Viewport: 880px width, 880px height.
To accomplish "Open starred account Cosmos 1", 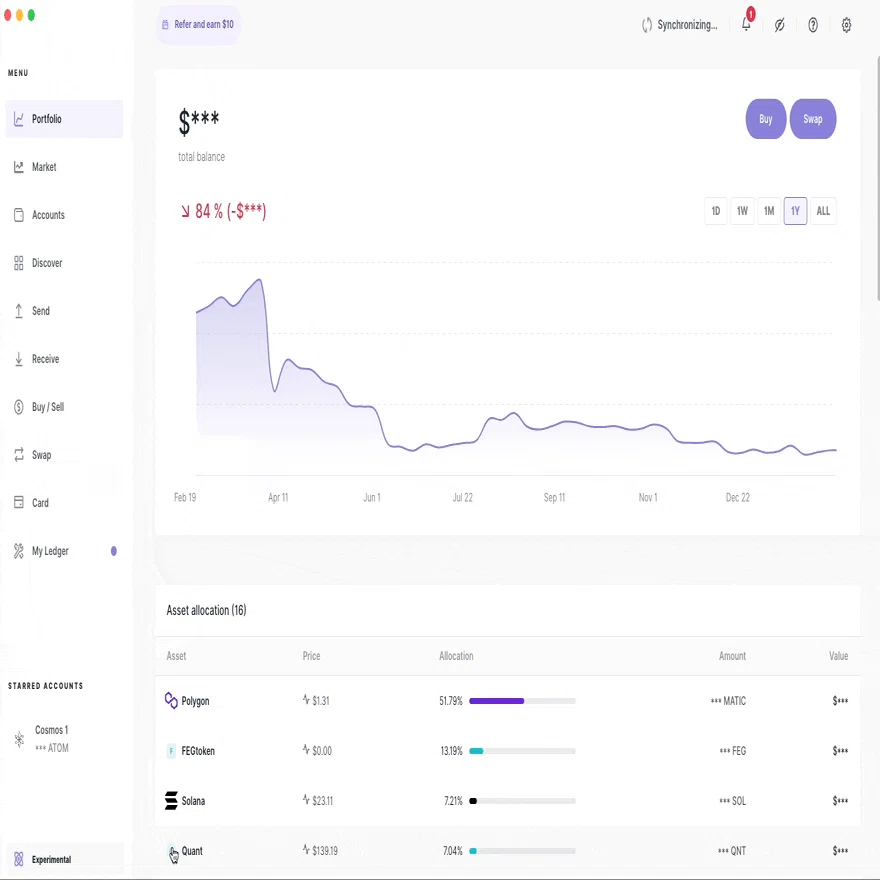I will [x=64, y=739].
